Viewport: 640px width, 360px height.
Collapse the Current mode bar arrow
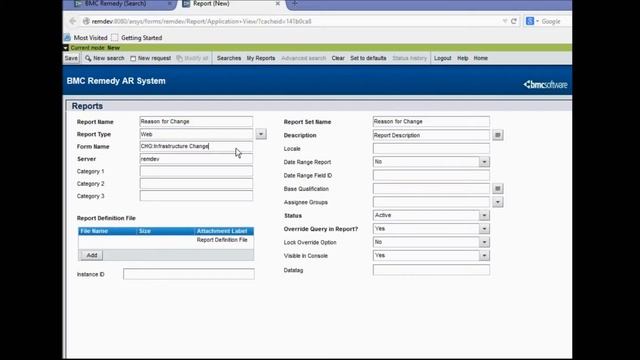(66, 48)
